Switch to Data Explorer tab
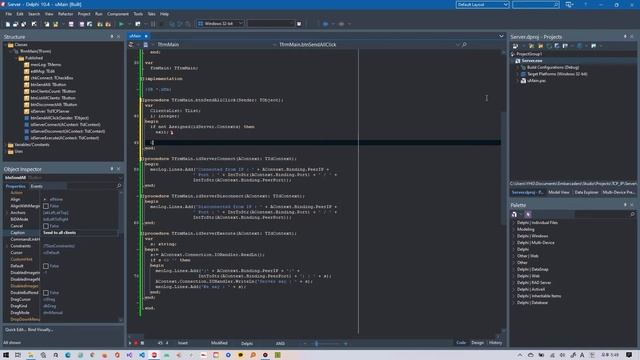The height and width of the screenshot is (360, 640). point(587,192)
